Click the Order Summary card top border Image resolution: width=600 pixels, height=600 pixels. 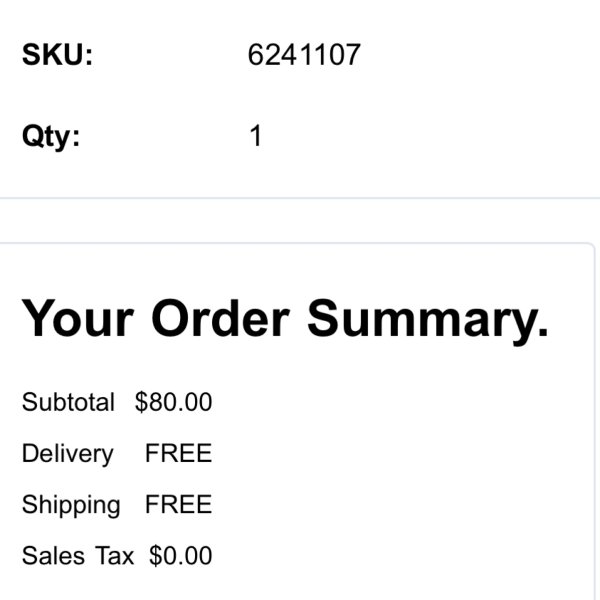click(295, 243)
